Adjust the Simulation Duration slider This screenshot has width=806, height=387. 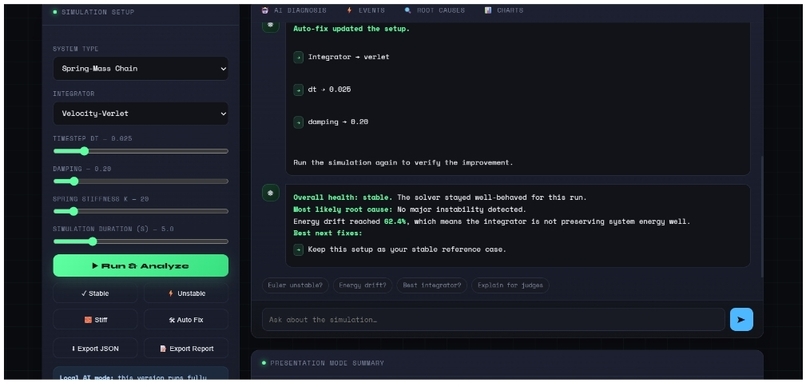pyautogui.click(x=140, y=241)
